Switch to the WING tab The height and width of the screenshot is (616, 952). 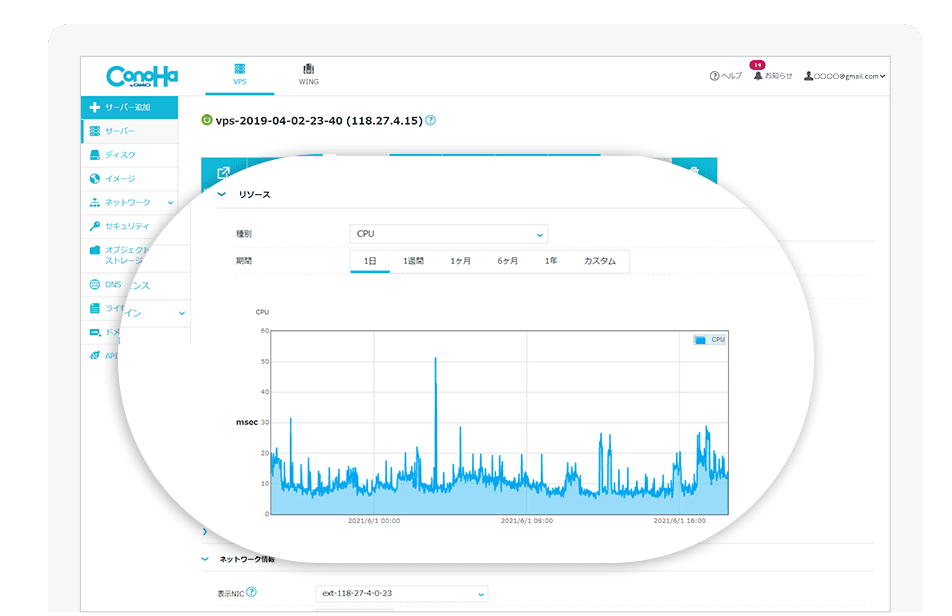tap(308, 75)
